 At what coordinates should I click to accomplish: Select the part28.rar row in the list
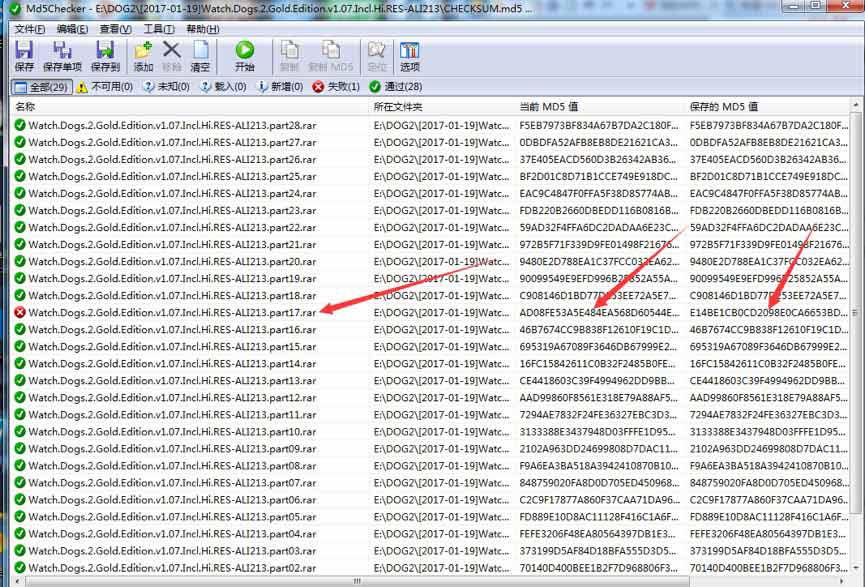430,125
